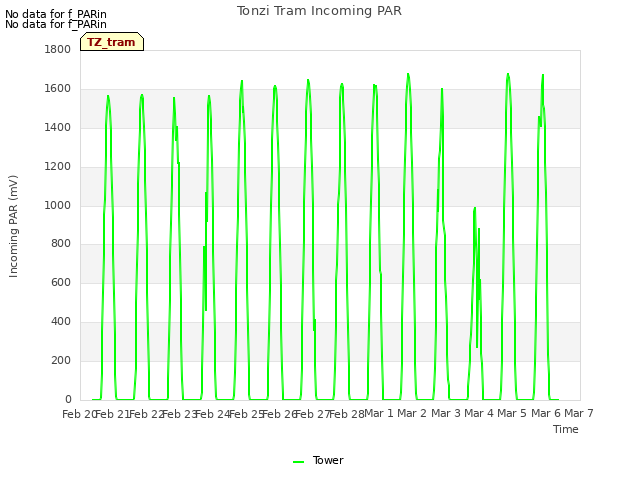Click the Feb 26 x-axis date label

(x=279, y=414)
